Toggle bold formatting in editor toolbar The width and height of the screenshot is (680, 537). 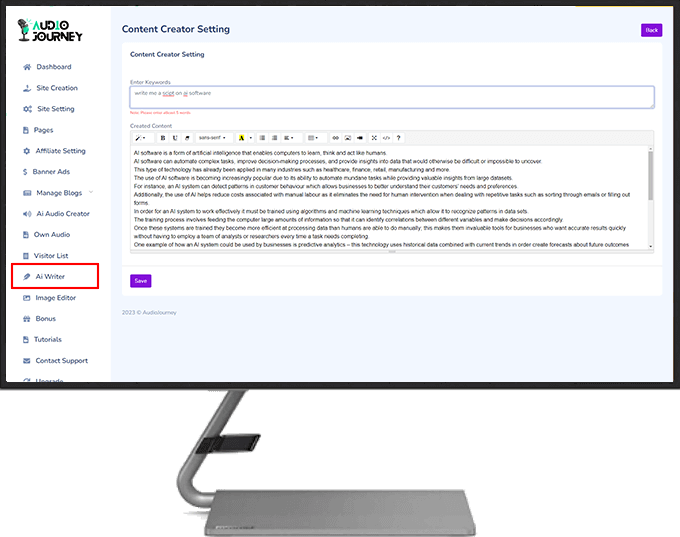click(163, 138)
